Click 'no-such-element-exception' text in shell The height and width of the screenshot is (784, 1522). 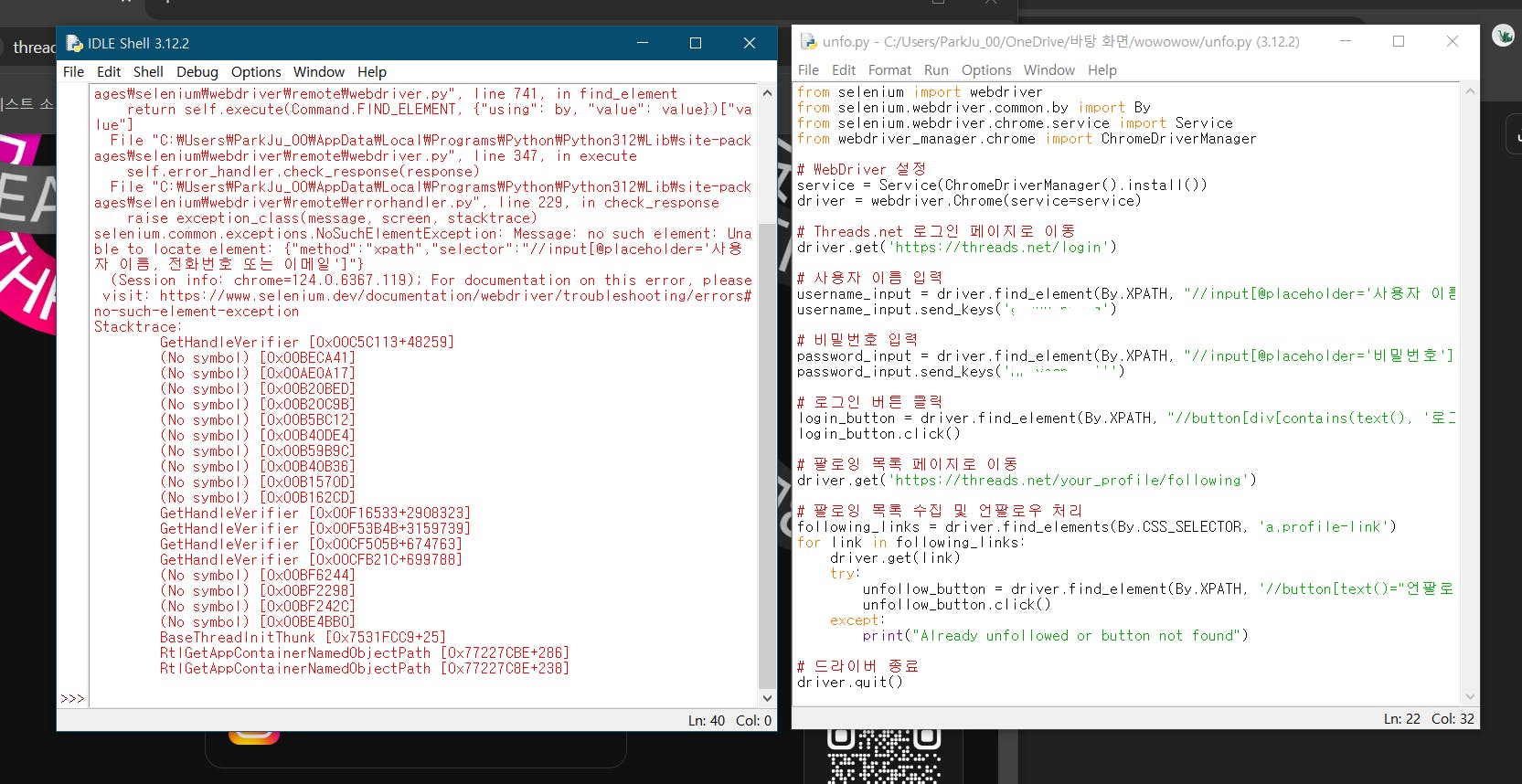197,312
